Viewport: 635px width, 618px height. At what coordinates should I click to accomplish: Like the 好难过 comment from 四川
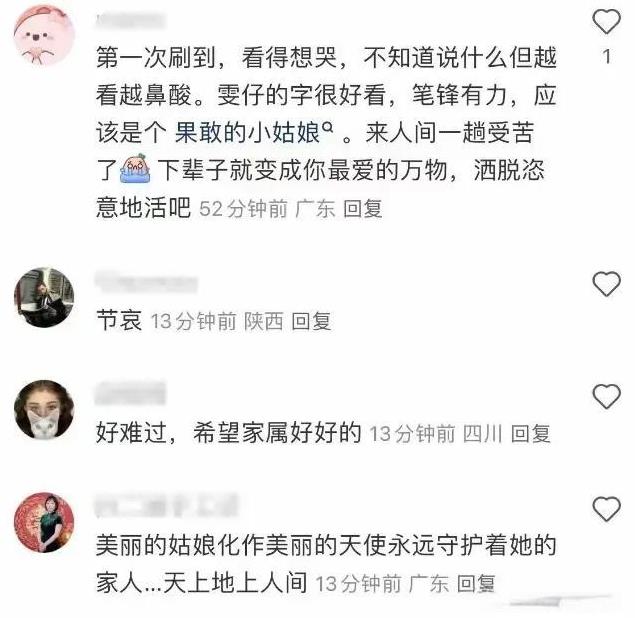pyautogui.click(x=606, y=396)
